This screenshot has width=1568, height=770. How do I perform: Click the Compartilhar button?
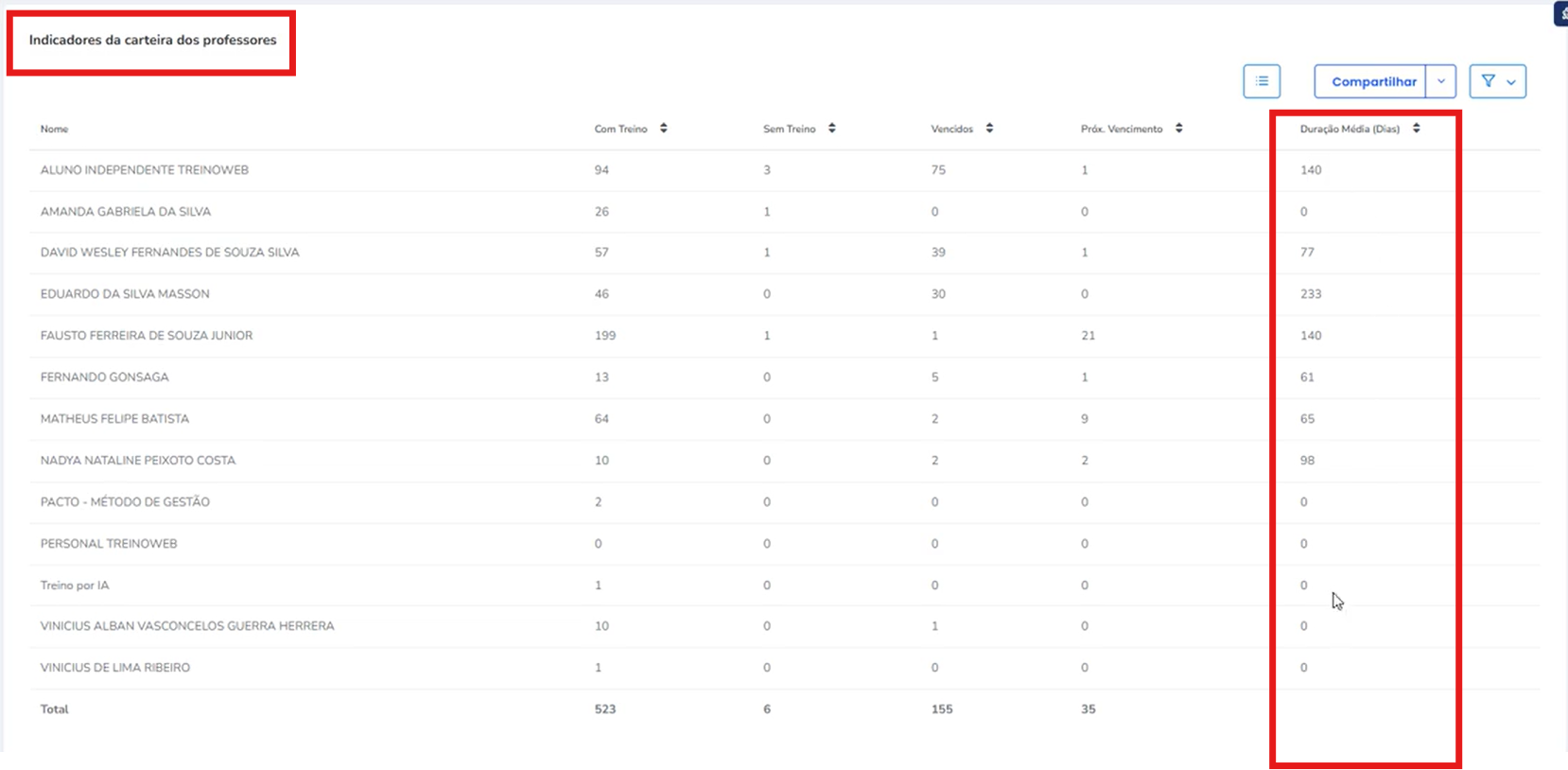pos(1371,81)
